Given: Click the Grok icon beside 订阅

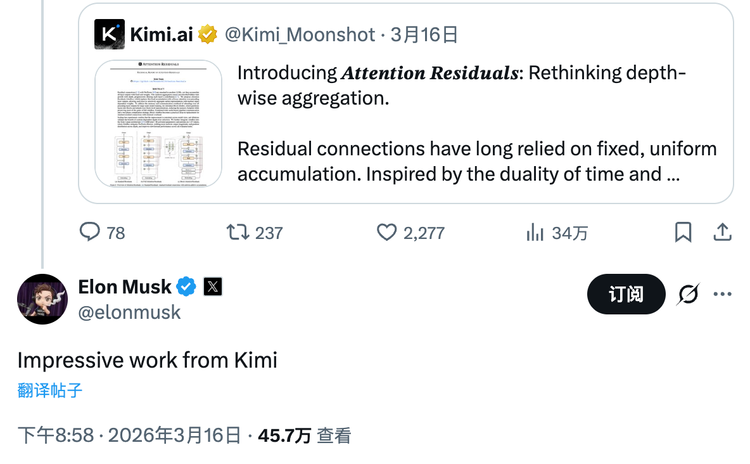Looking at the screenshot, I should coord(688,294).
